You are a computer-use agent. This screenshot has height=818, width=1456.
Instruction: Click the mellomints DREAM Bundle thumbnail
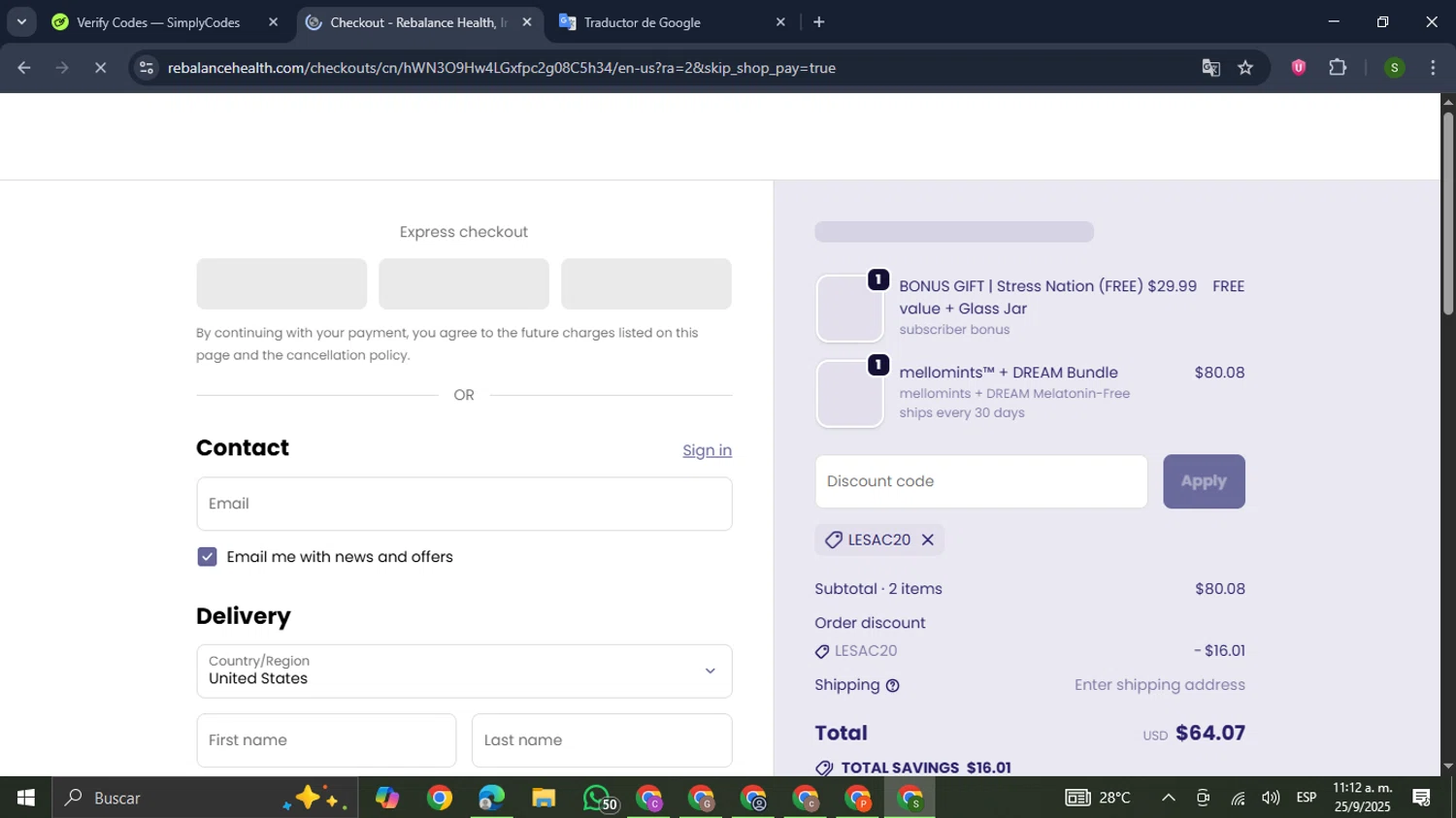(849, 394)
